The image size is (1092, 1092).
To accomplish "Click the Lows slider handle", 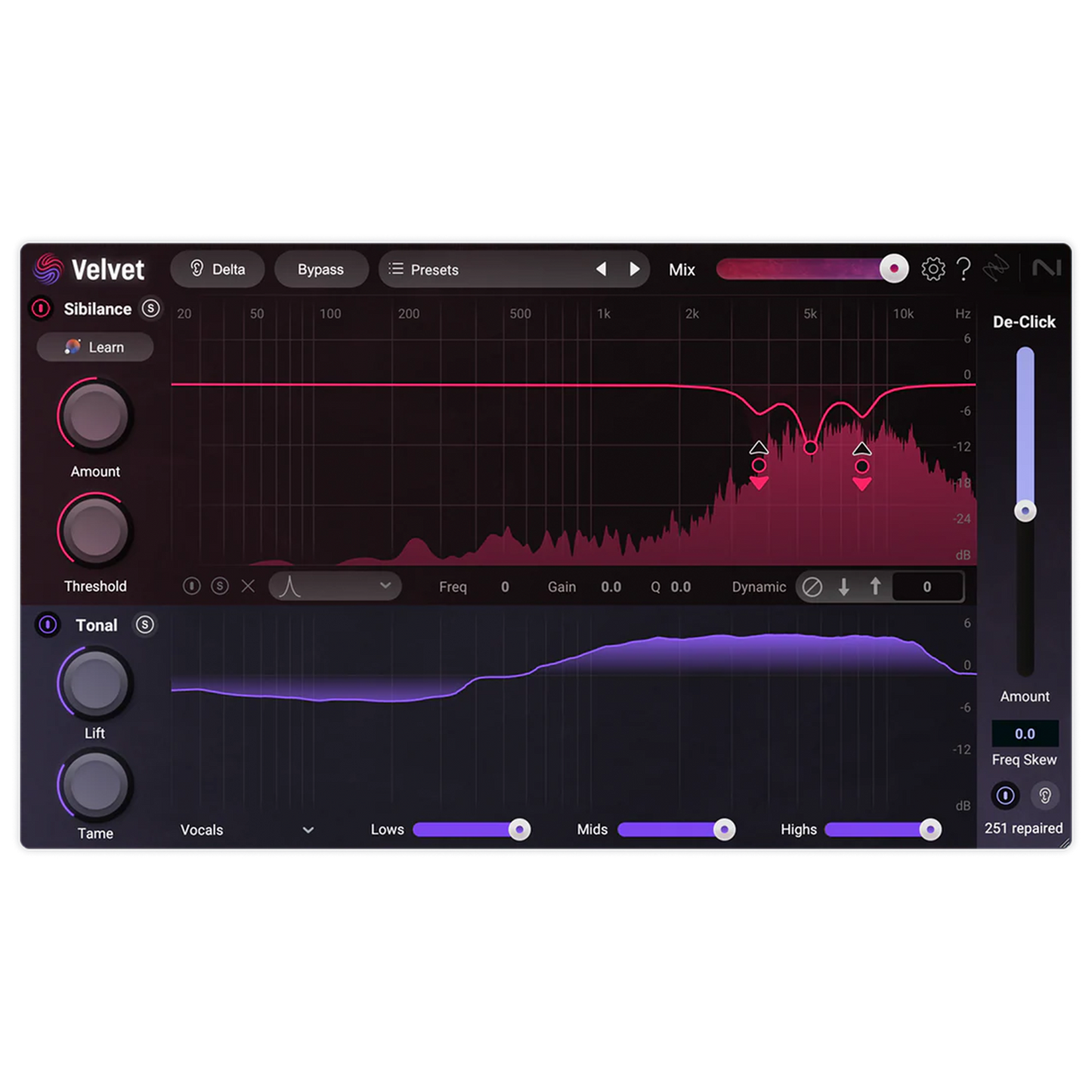I will (519, 829).
